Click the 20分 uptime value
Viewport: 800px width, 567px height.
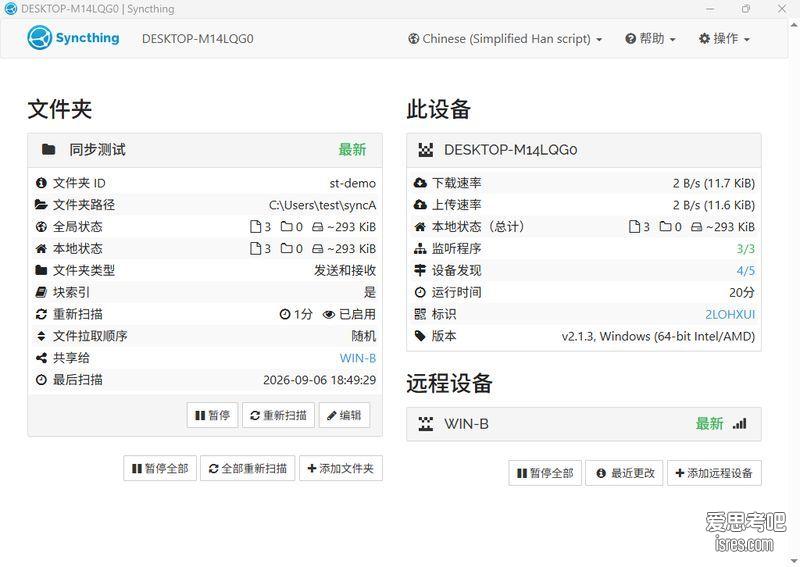[742, 292]
